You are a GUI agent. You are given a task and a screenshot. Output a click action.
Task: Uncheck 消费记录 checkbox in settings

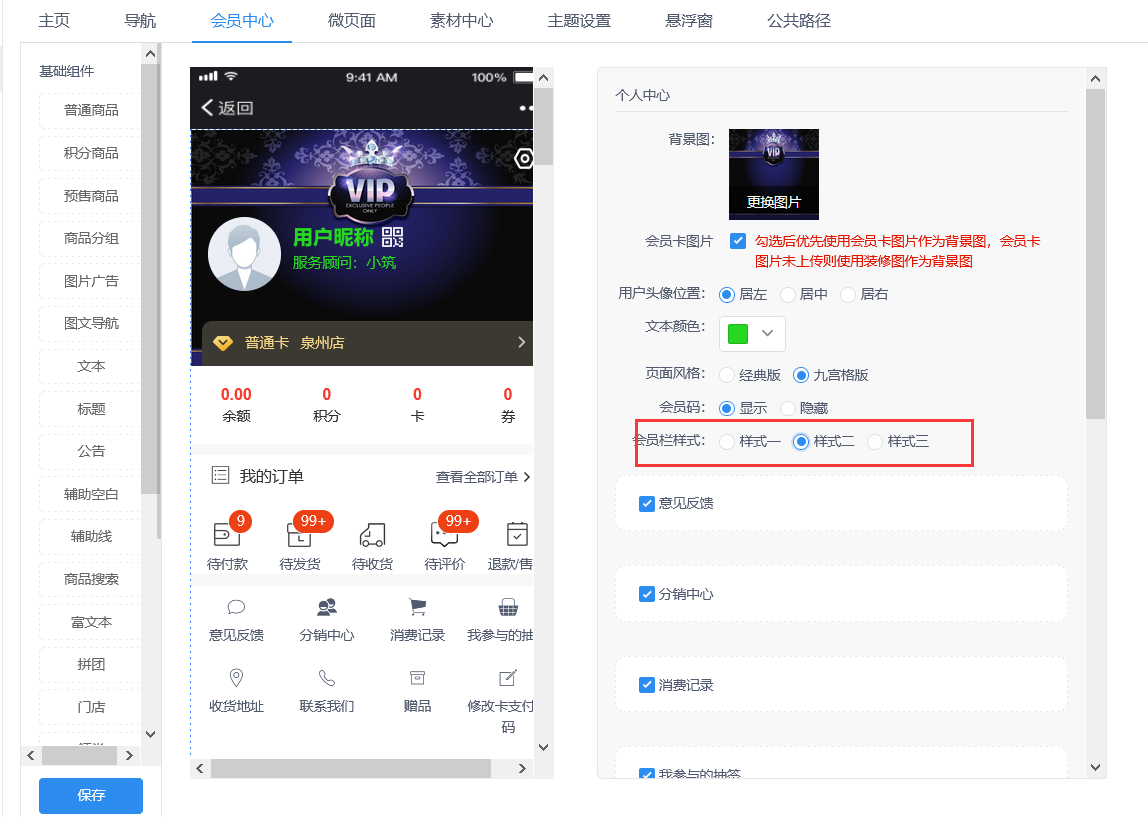(x=646, y=685)
